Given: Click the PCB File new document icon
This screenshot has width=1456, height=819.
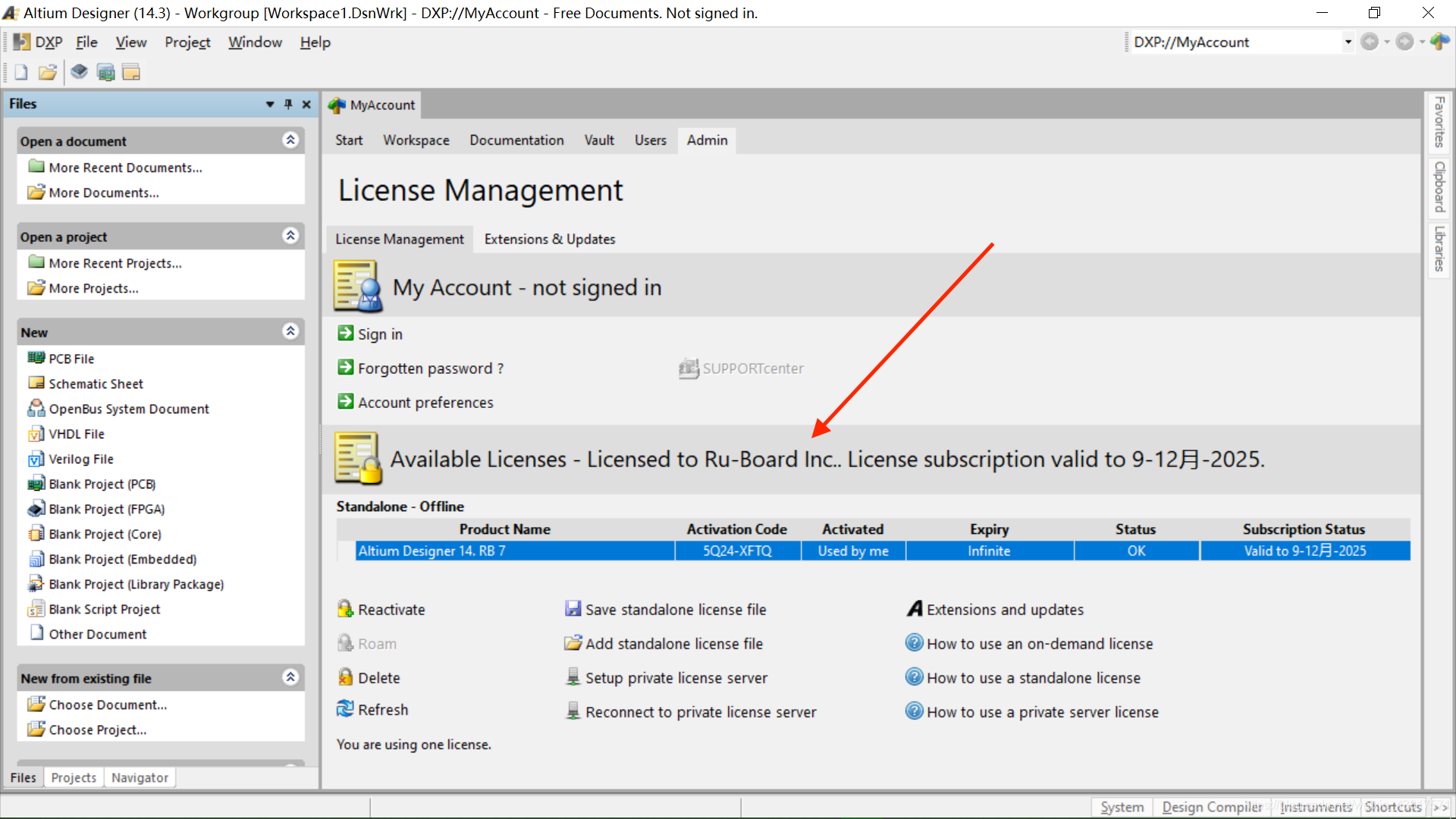Looking at the screenshot, I should click(35, 358).
